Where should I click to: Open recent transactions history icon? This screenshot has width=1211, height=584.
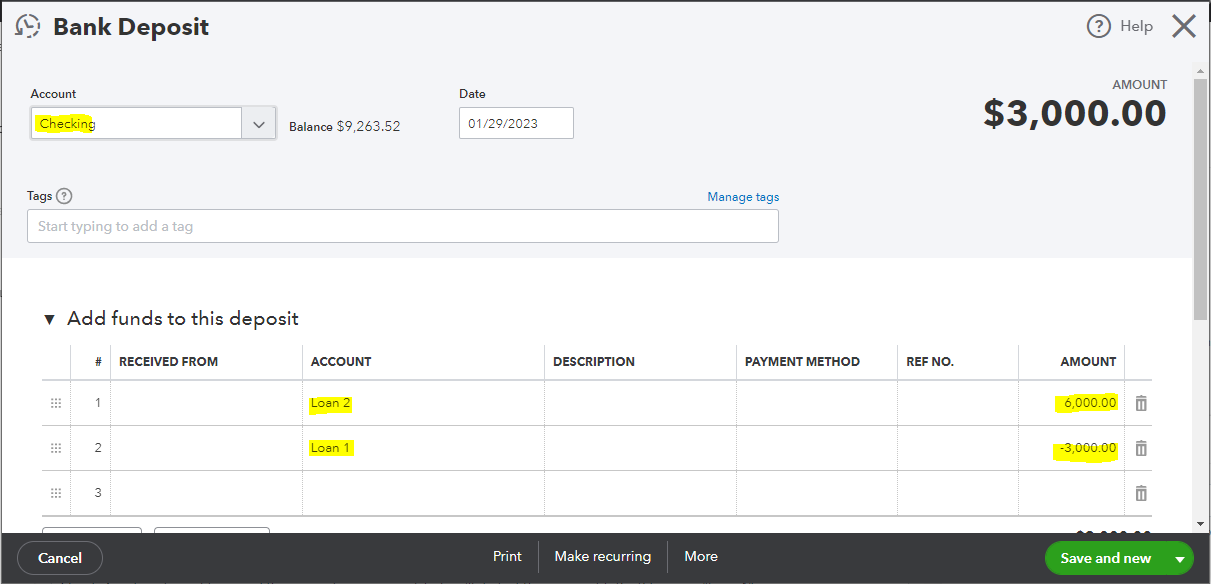[28, 27]
